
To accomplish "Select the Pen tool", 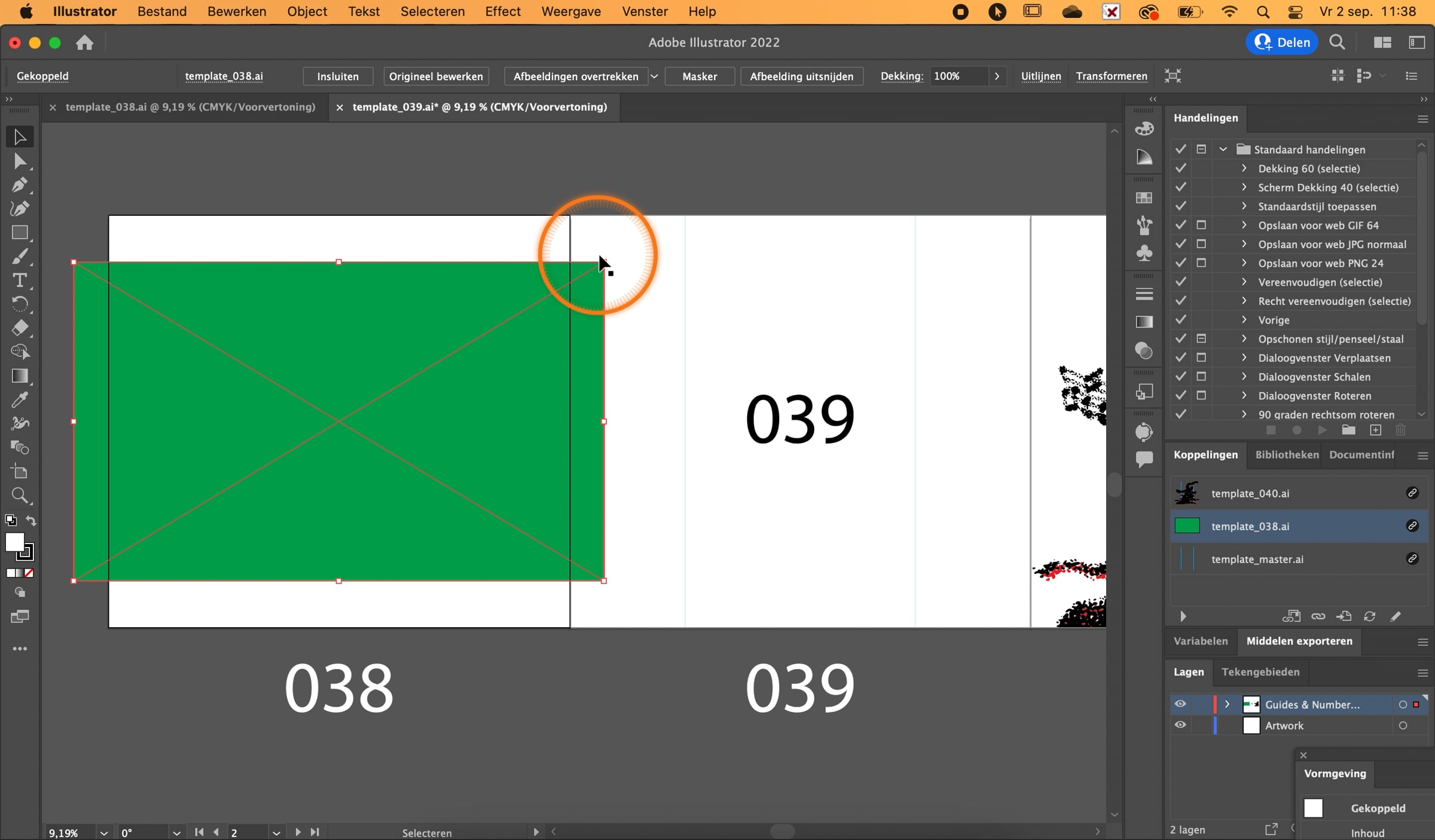I will coord(19,185).
